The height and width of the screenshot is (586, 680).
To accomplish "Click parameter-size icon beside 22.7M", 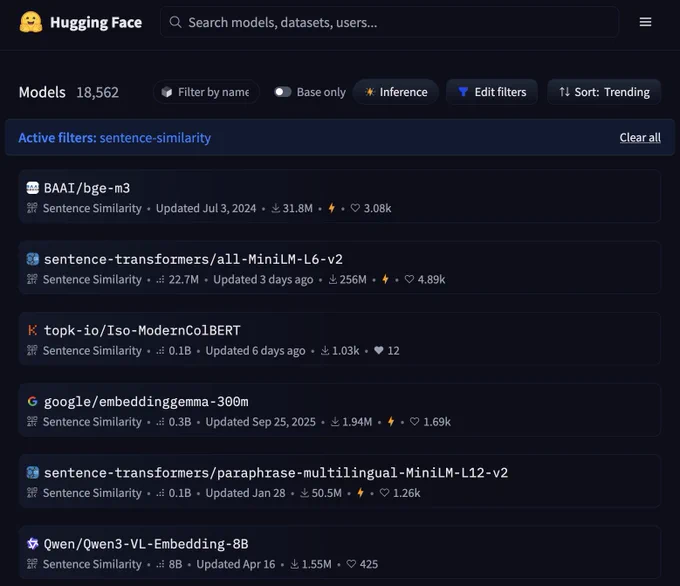I will [160, 279].
